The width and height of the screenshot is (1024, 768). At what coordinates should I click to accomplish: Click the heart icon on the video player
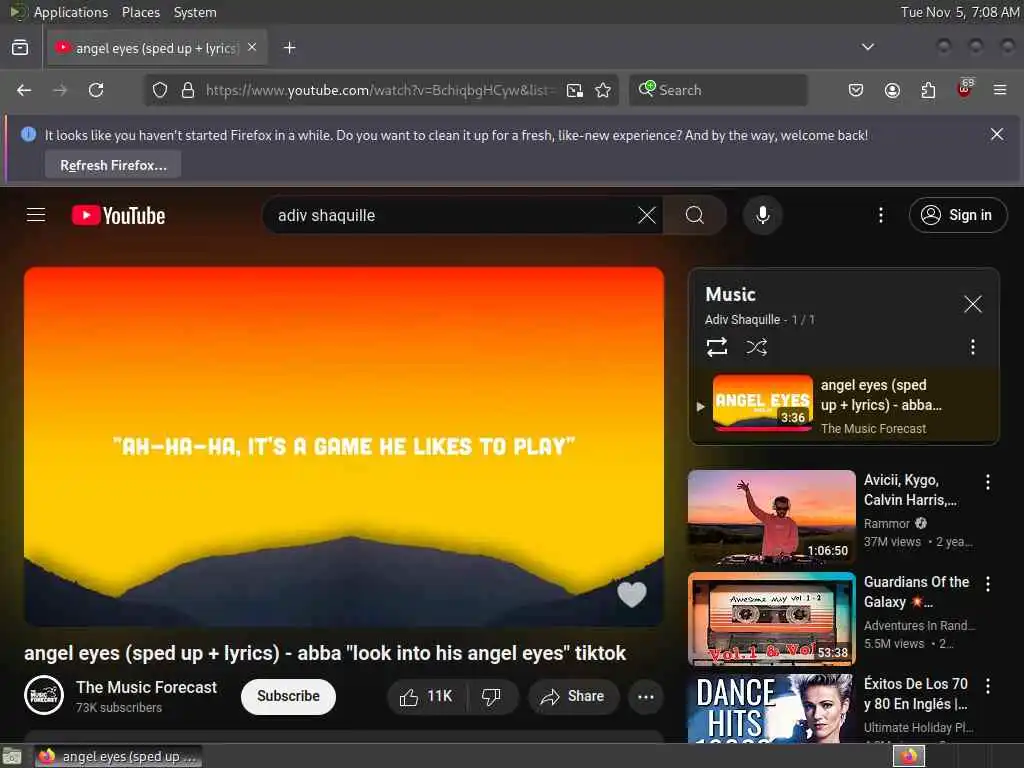632,594
